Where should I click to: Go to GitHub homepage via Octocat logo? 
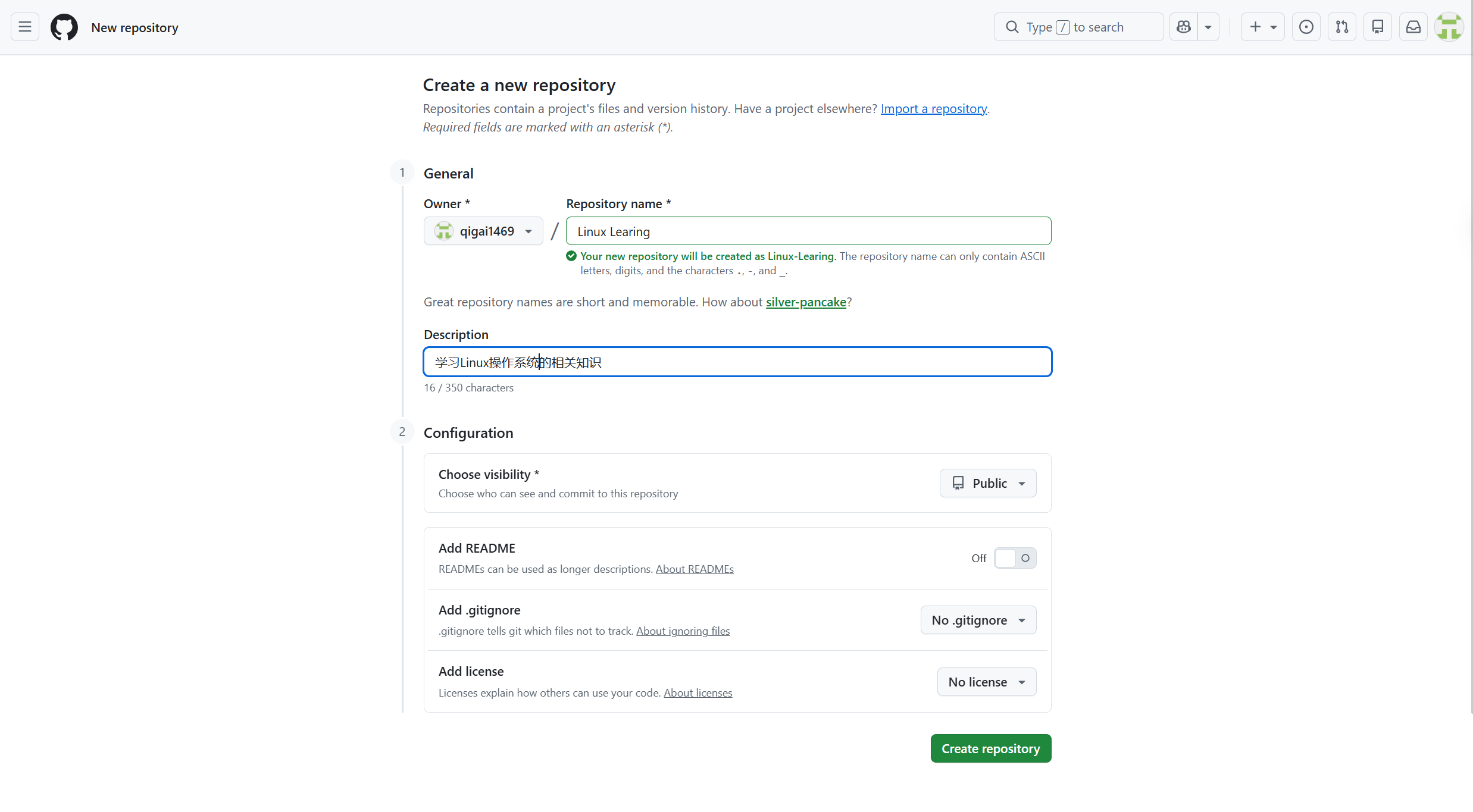click(64, 27)
